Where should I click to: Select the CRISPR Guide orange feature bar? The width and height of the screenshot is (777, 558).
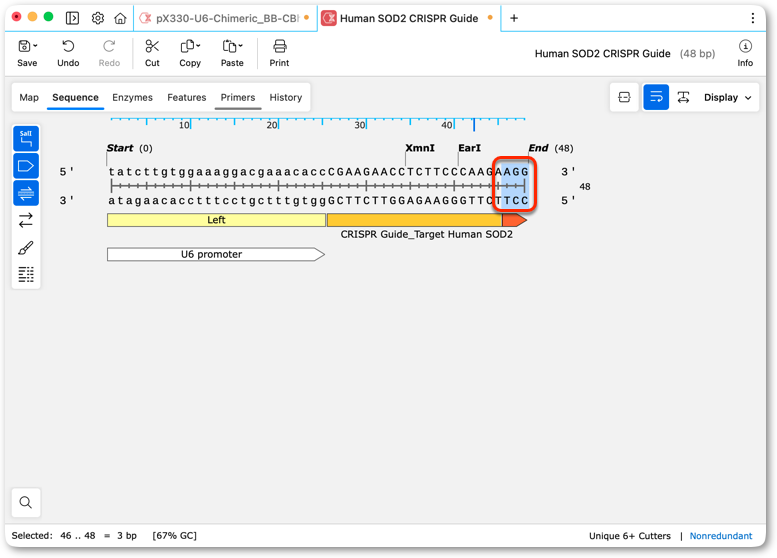coord(414,220)
